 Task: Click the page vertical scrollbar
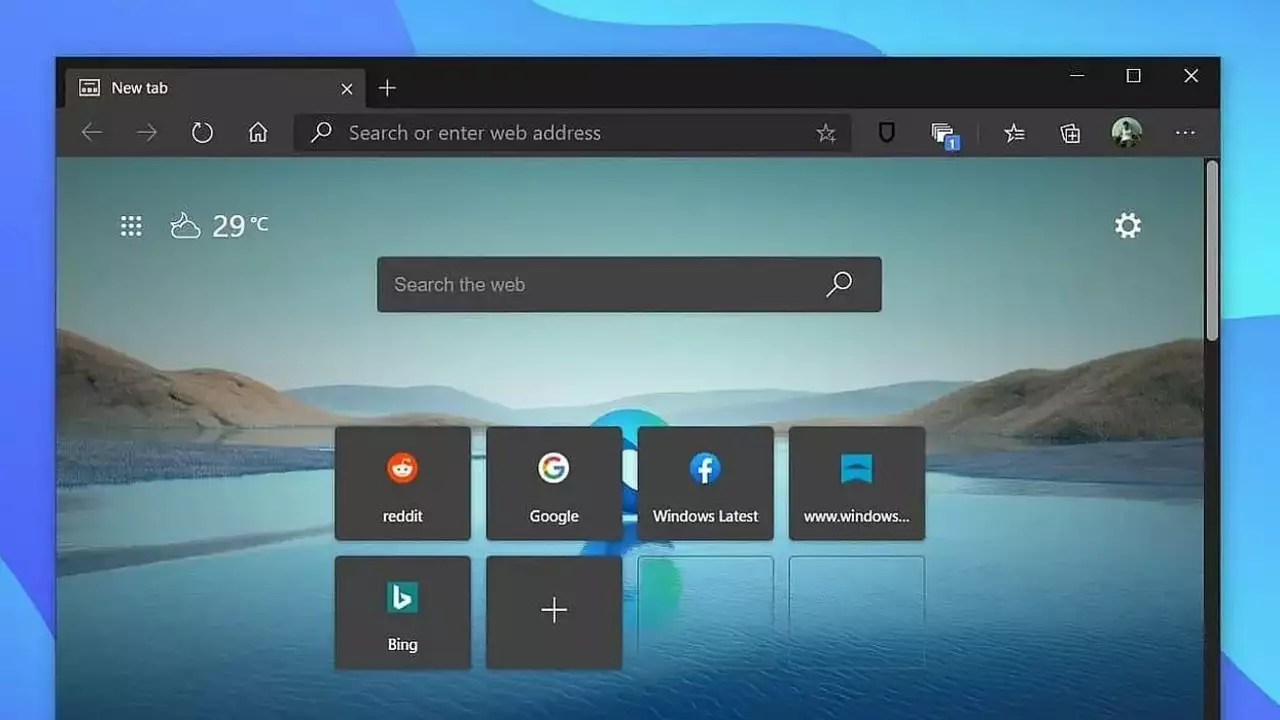[1212, 250]
